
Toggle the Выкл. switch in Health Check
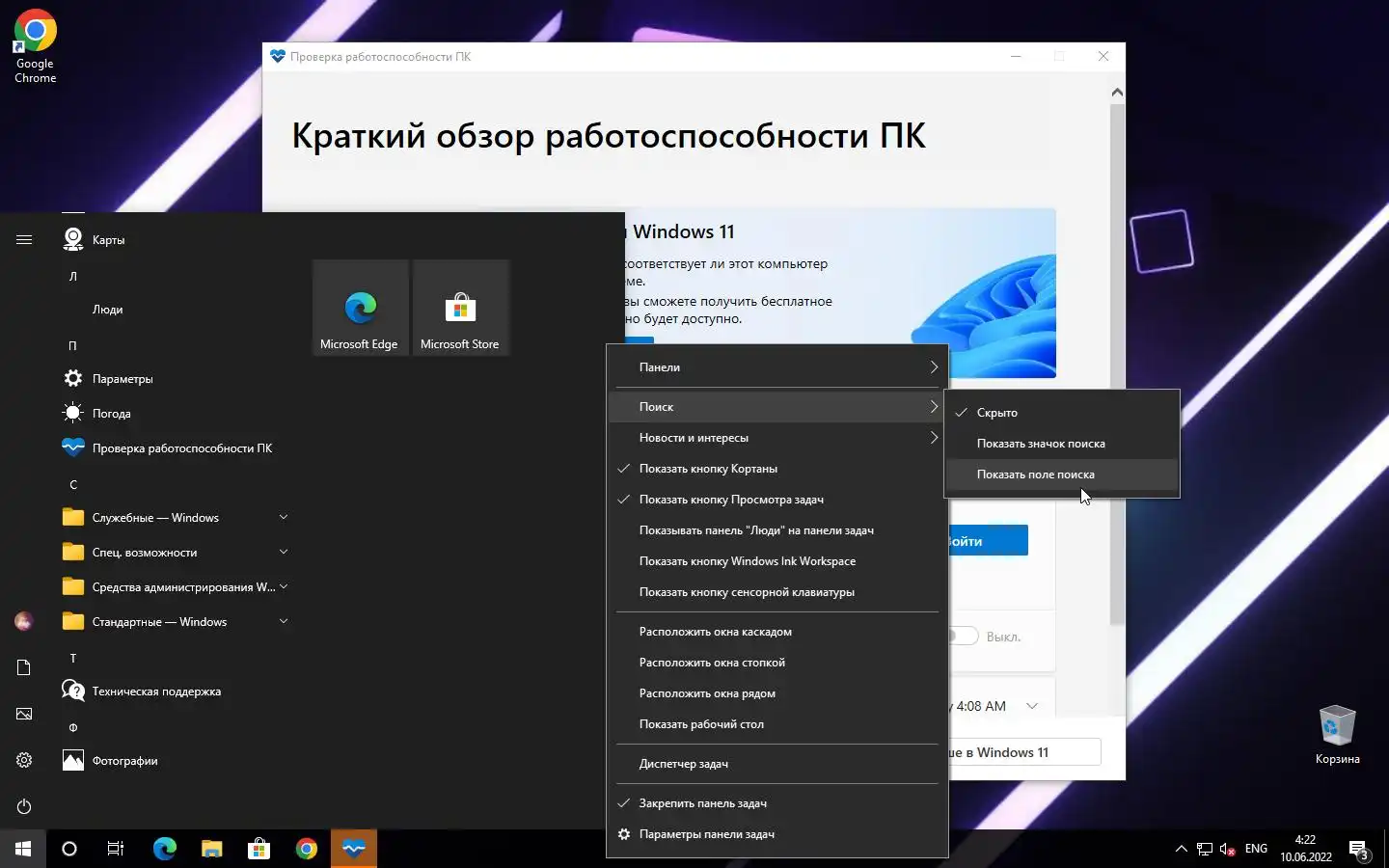click(x=965, y=637)
